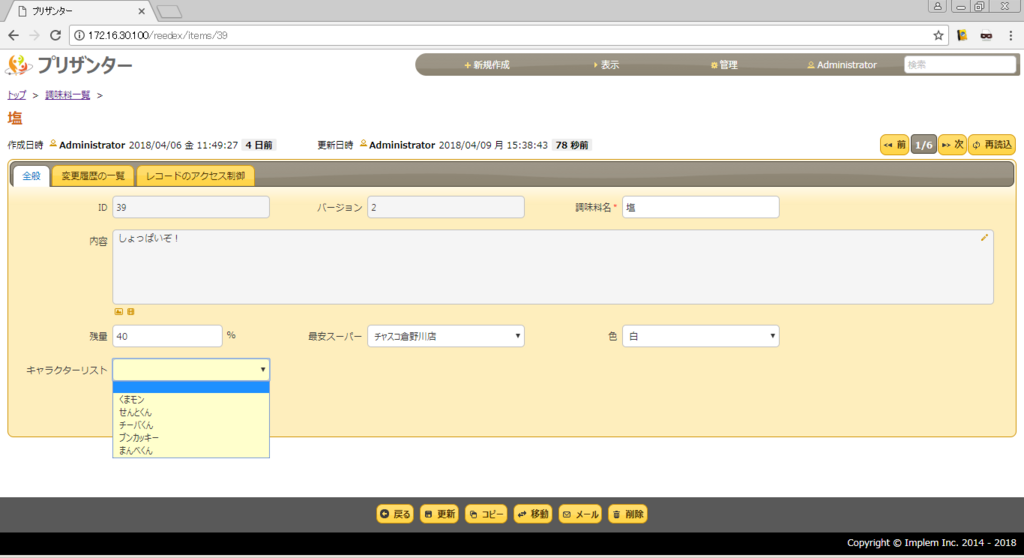Click the 戻る button

(x=395, y=514)
